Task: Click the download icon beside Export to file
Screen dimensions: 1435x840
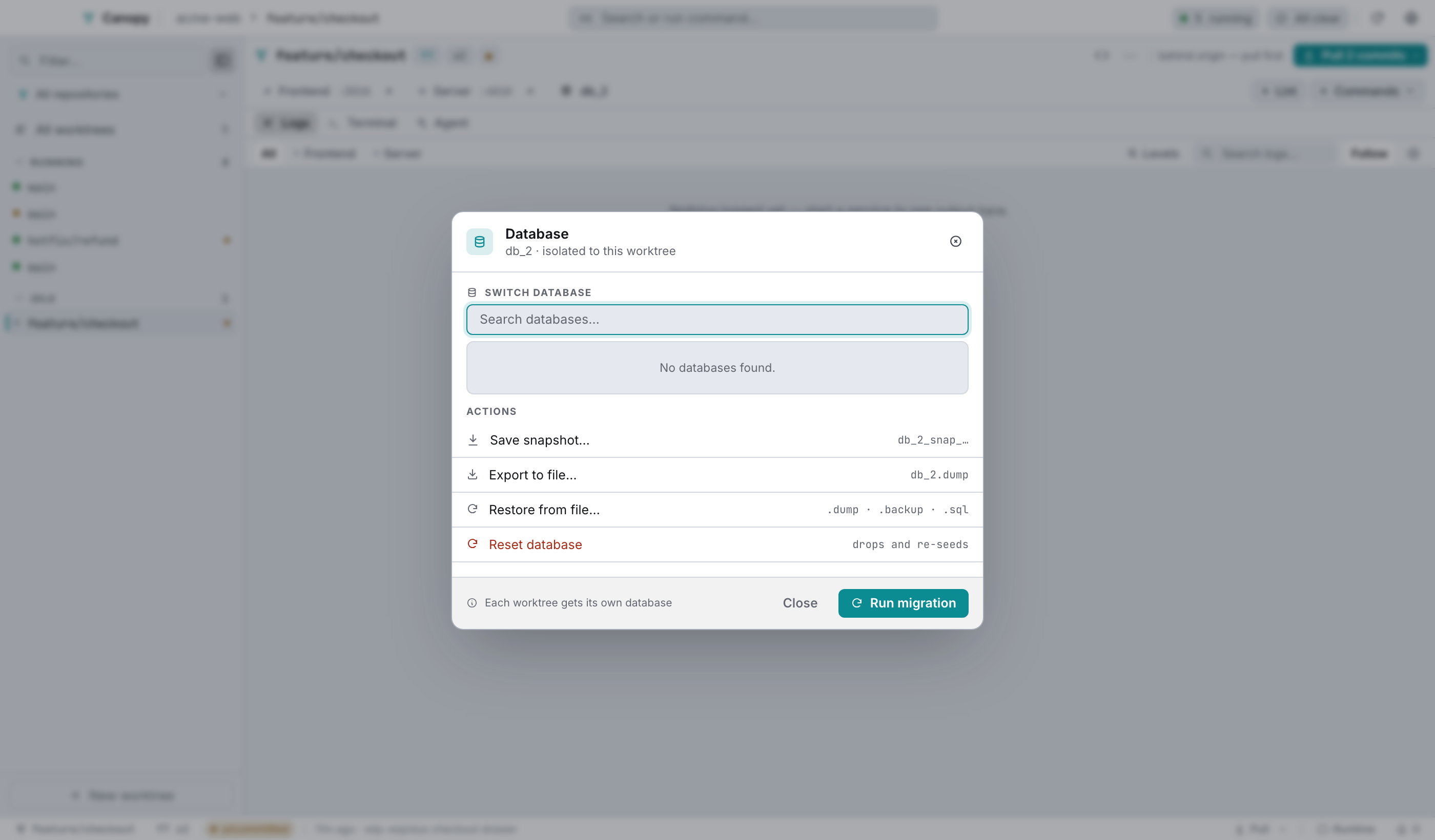Action: point(472,475)
